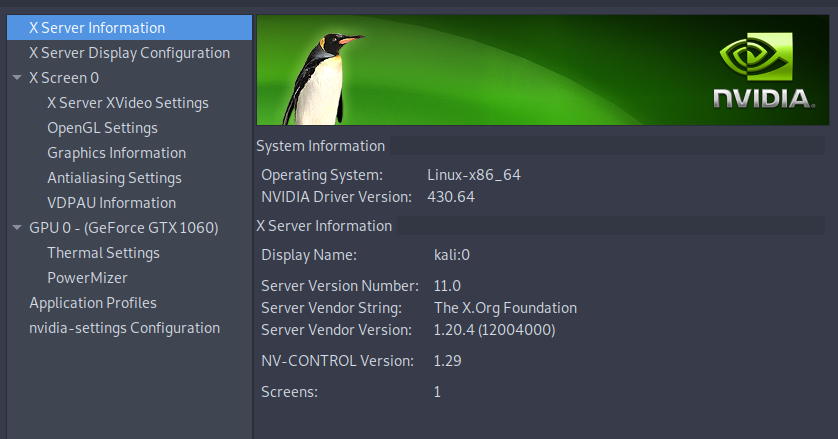Open Application Profiles page
The image size is (838, 439).
(x=93, y=303)
